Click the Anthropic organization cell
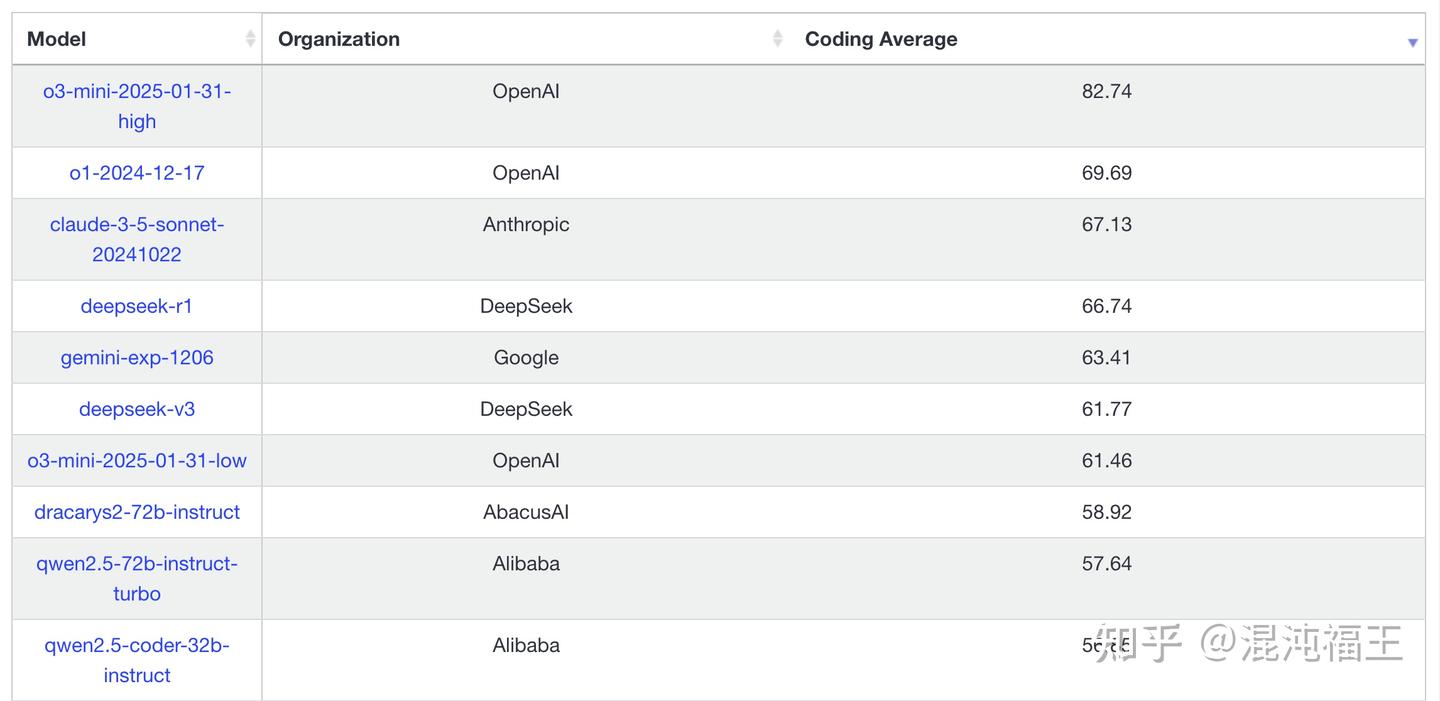The image size is (1440, 701). click(x=526, y=225)
